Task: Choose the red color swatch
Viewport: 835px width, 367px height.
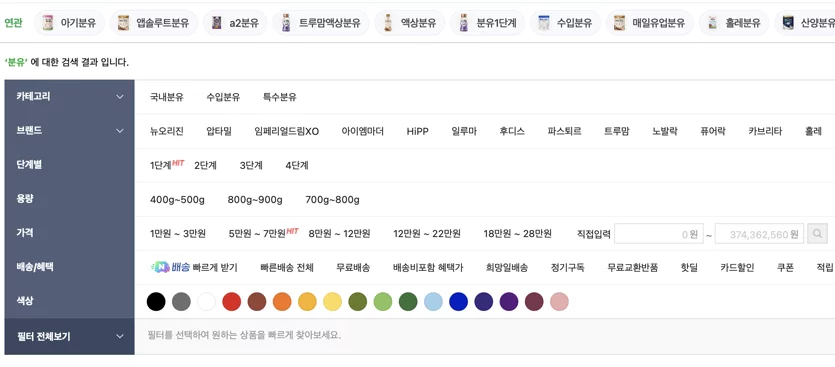Action: 232,301
